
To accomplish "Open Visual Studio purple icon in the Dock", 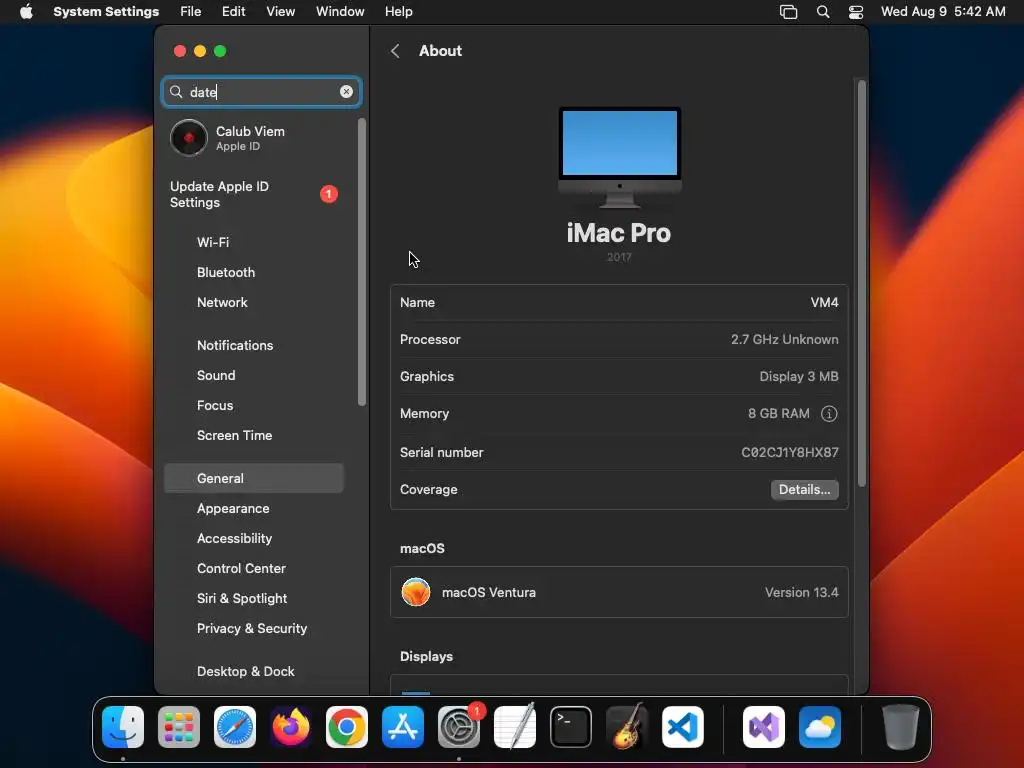I will click(x=764, y=727).
